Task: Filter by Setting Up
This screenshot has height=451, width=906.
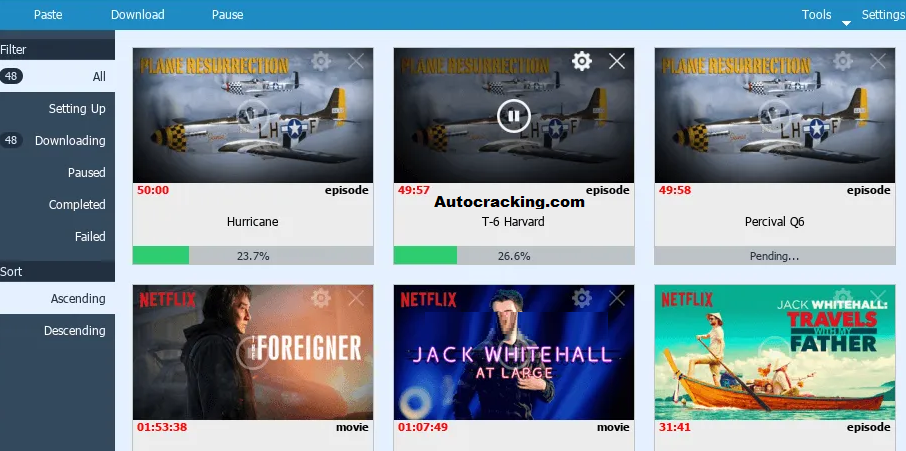Action: [57, 109]
